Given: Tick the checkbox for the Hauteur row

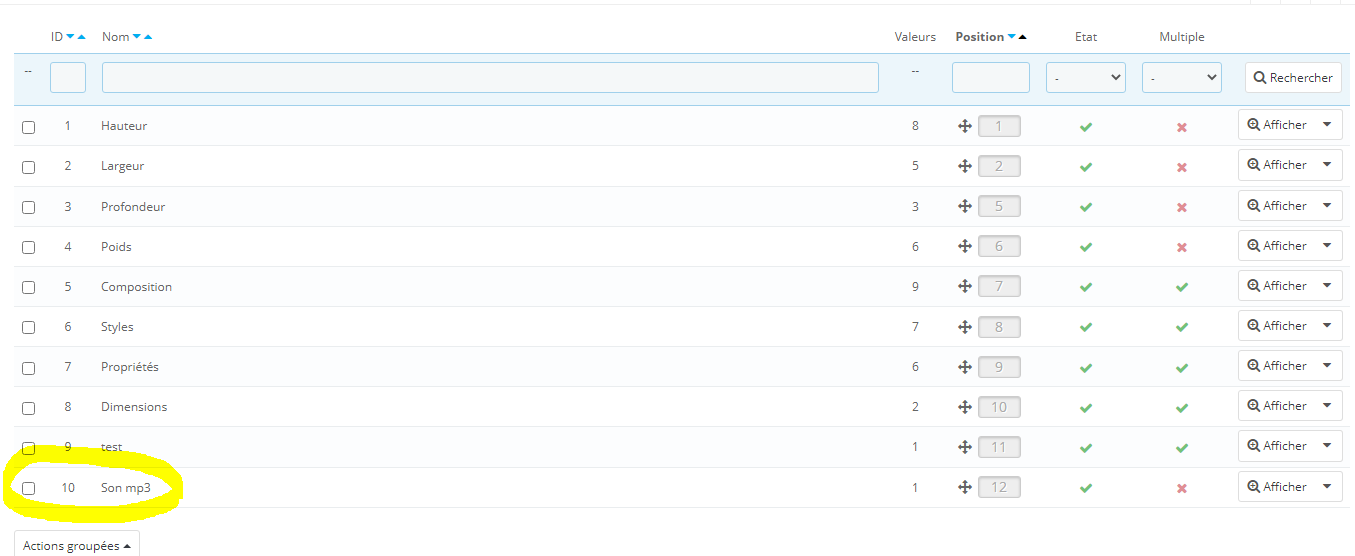Looking at the screenshot, I should coord(29,127).
